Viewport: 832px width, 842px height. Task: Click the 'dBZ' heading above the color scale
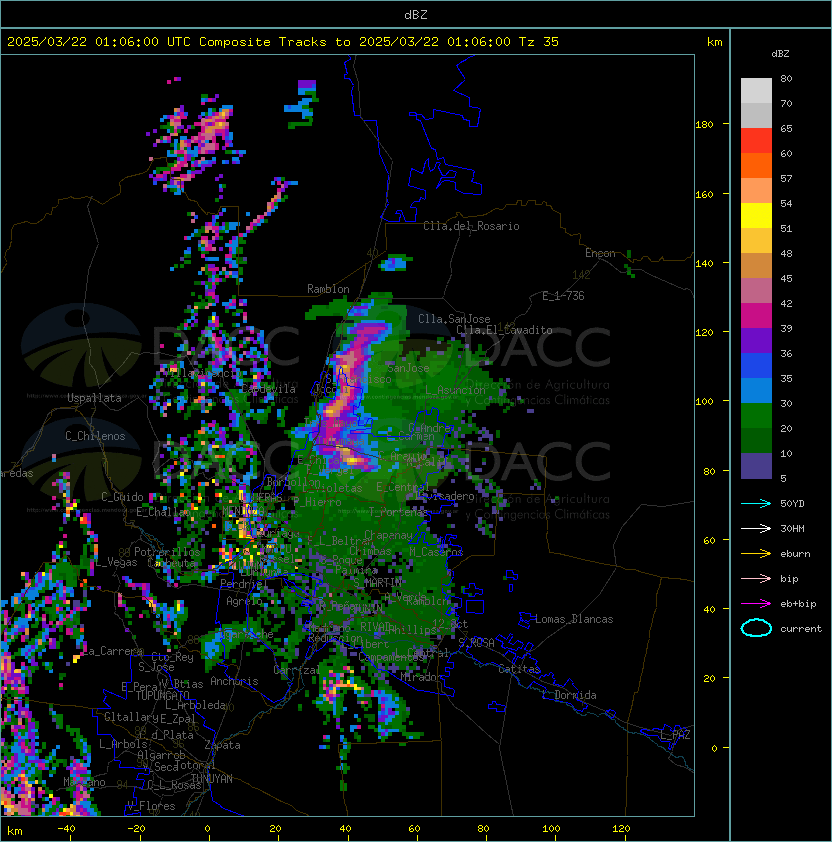pyautogui.click(x=780, y=54)
